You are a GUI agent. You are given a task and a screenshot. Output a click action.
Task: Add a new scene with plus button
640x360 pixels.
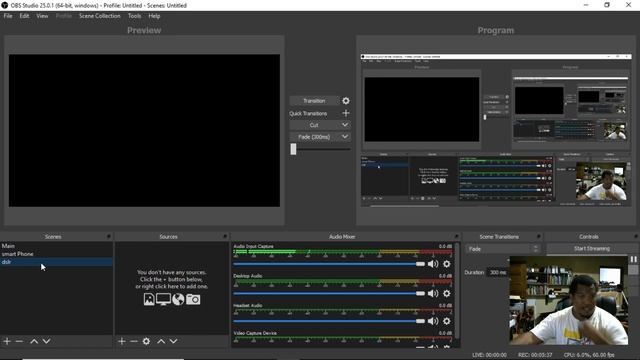click(x=7, y=341)
